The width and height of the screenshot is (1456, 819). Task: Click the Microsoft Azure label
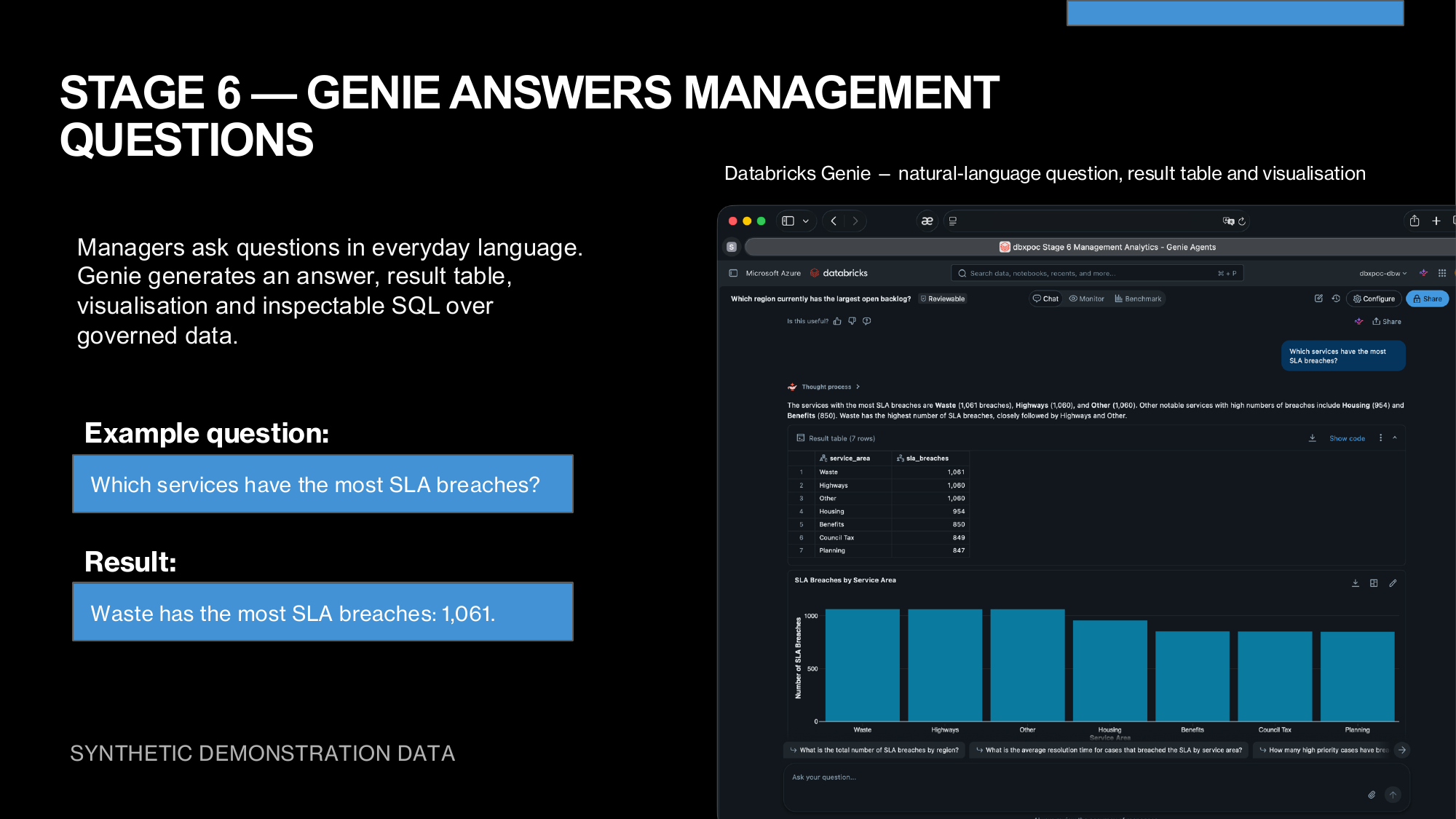click(773, 273)
